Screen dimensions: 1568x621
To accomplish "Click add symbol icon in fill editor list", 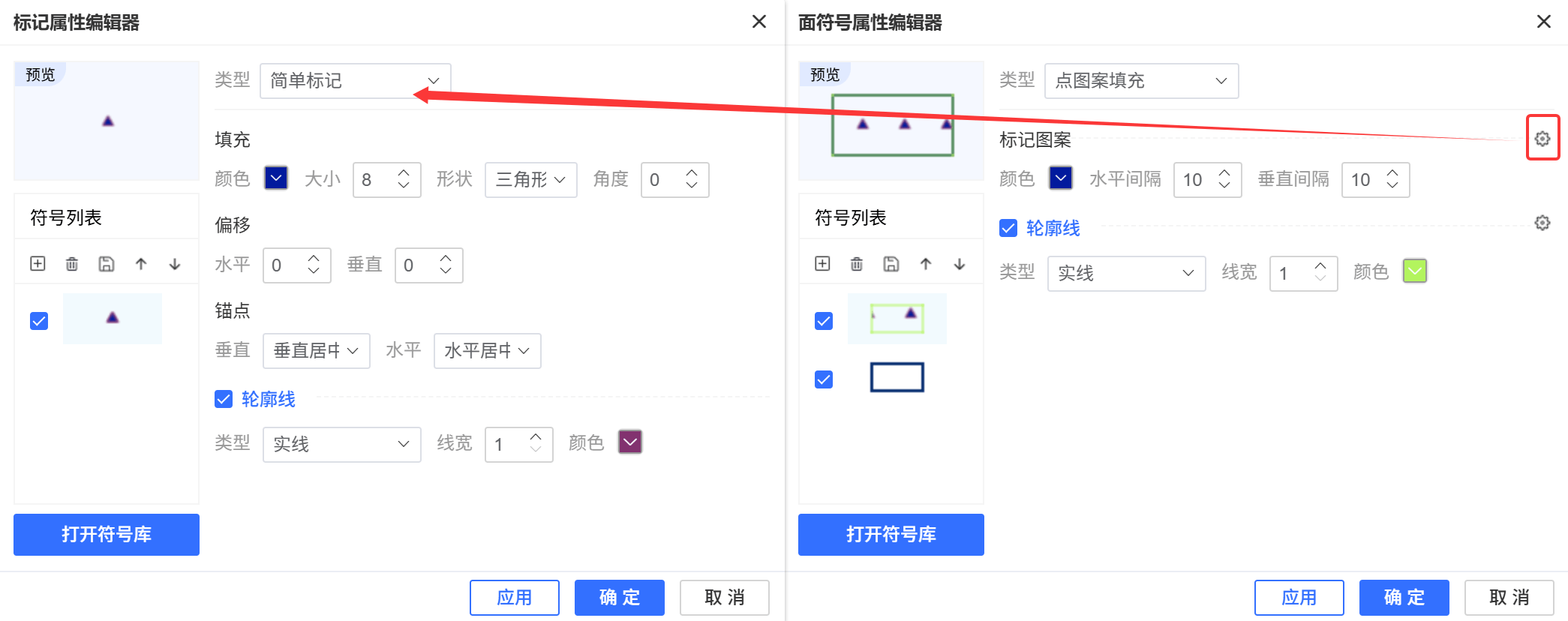I will coord(822,264).
